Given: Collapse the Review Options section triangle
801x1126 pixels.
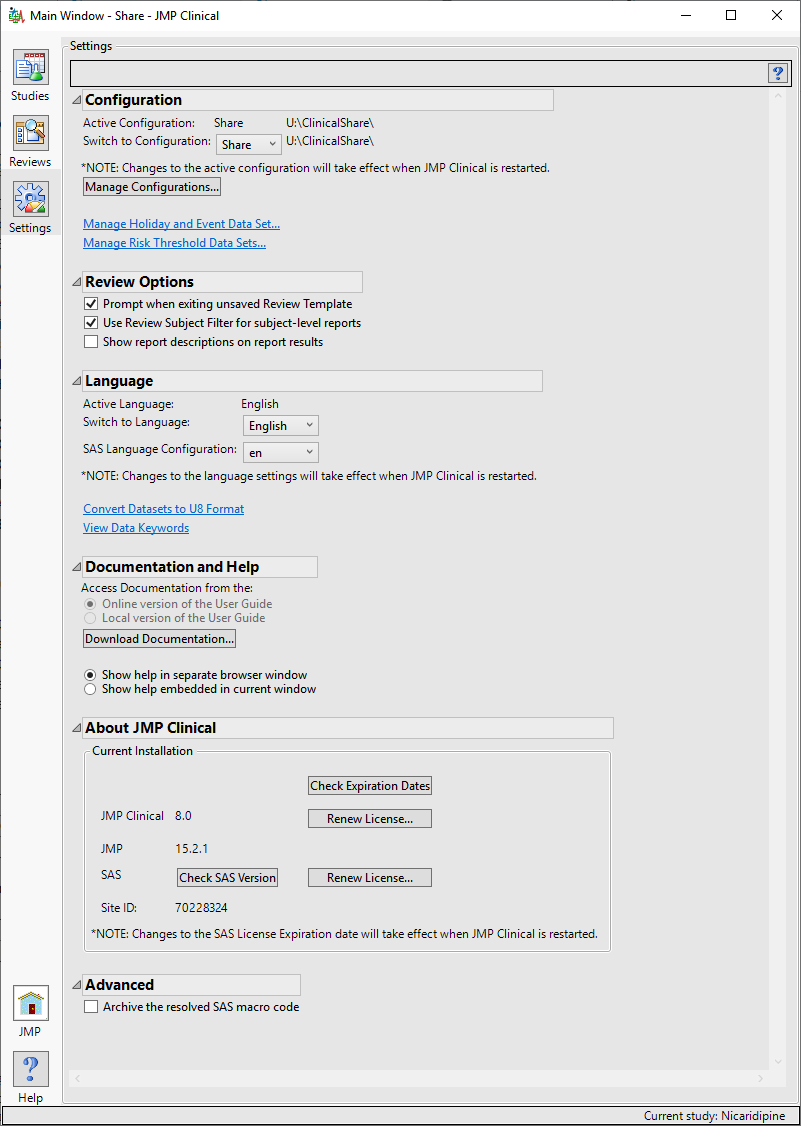Looking at the screenshot, I should (x=77, y=282).
